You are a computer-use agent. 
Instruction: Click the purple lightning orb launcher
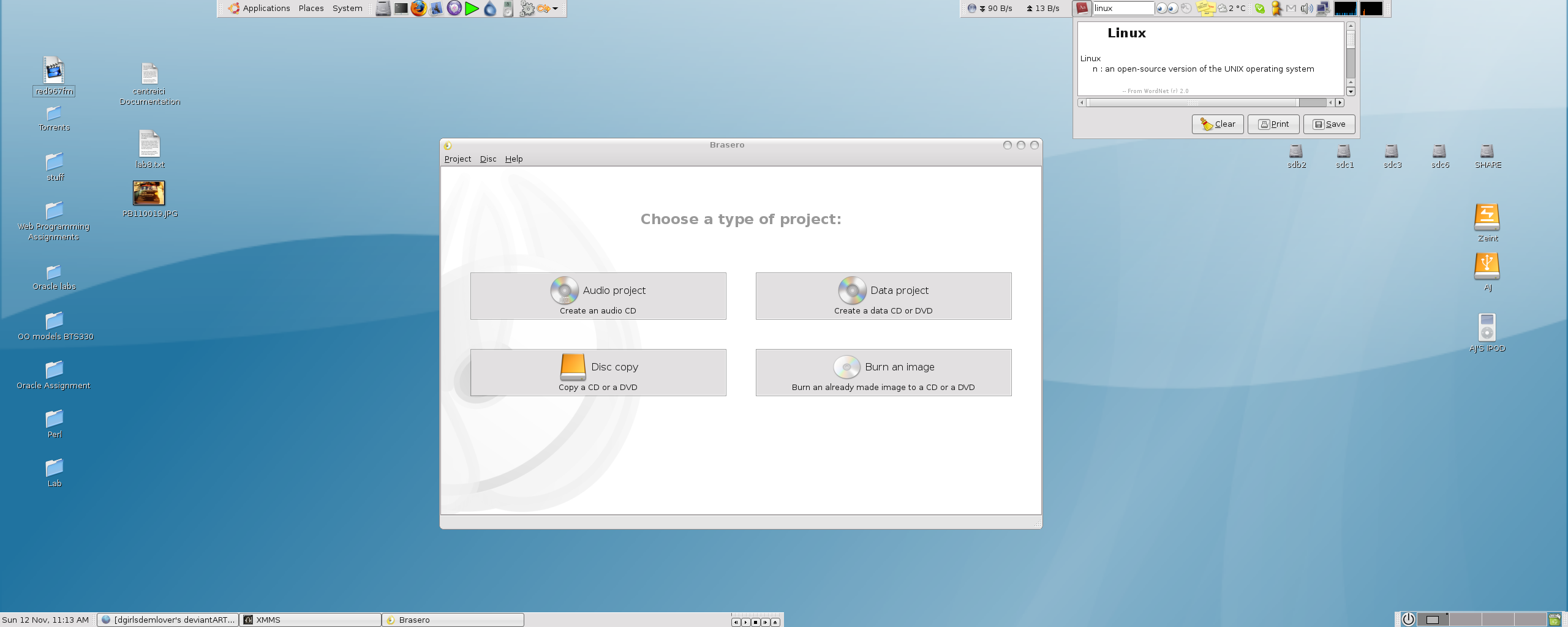tap(454, 9)
